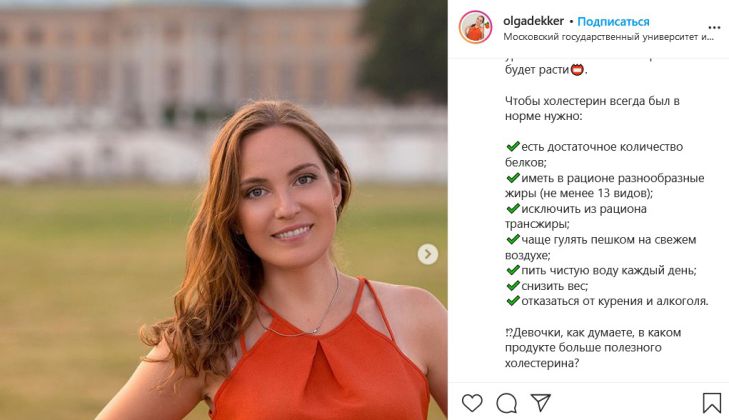The width and height of the screenshot is (729, 420).
Task: Click checkmark beside 'пить чистую воду' line
Action: 513,270
